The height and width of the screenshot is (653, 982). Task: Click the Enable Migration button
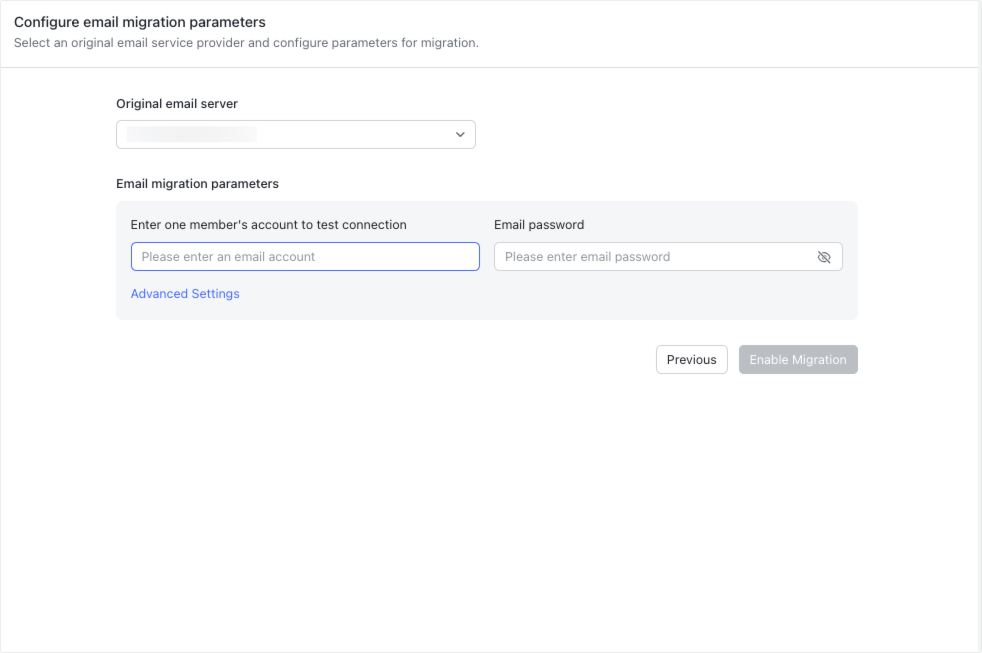(x=798, y=359)
